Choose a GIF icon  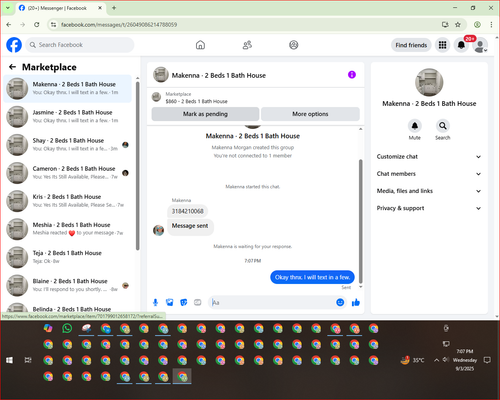tap(198, 302)
